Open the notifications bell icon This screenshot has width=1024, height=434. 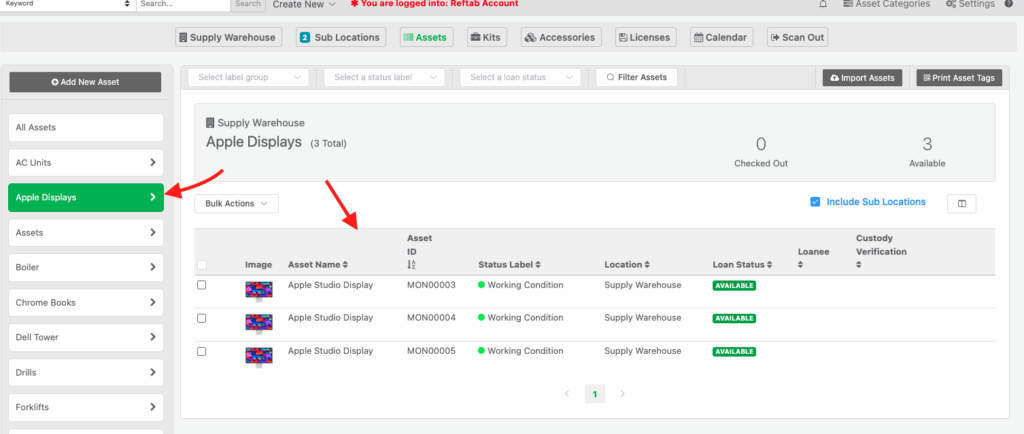tap(823, 4)
